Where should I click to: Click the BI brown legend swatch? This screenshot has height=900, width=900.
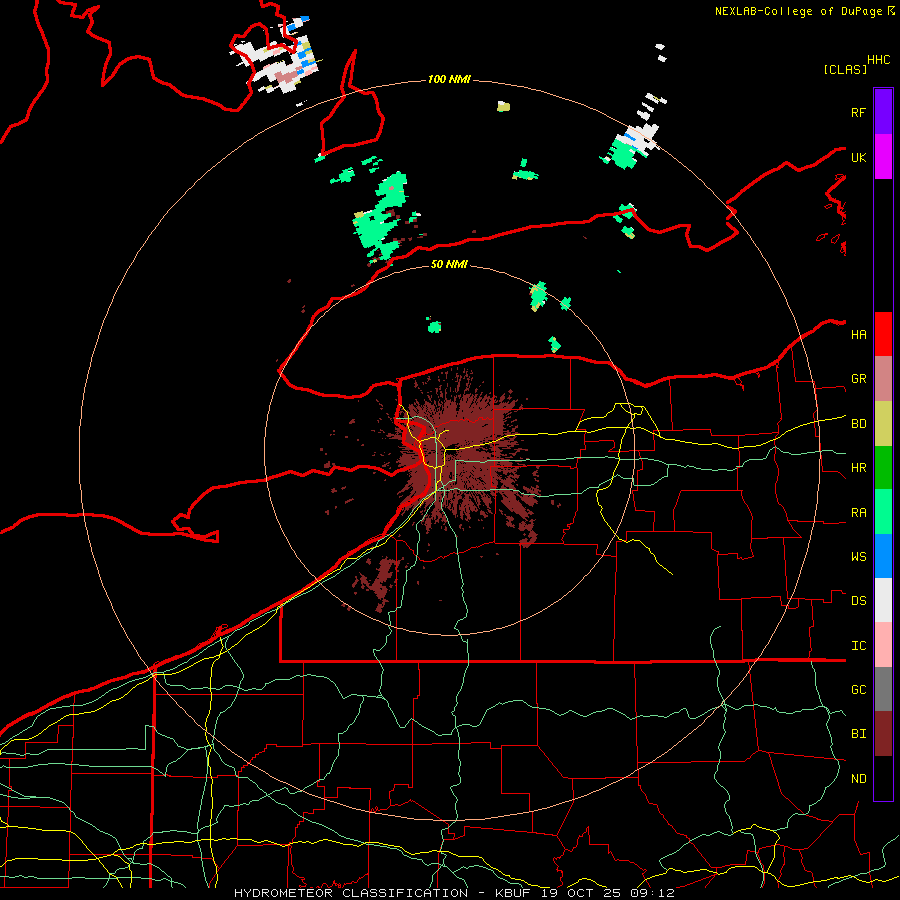pos(883,734)
